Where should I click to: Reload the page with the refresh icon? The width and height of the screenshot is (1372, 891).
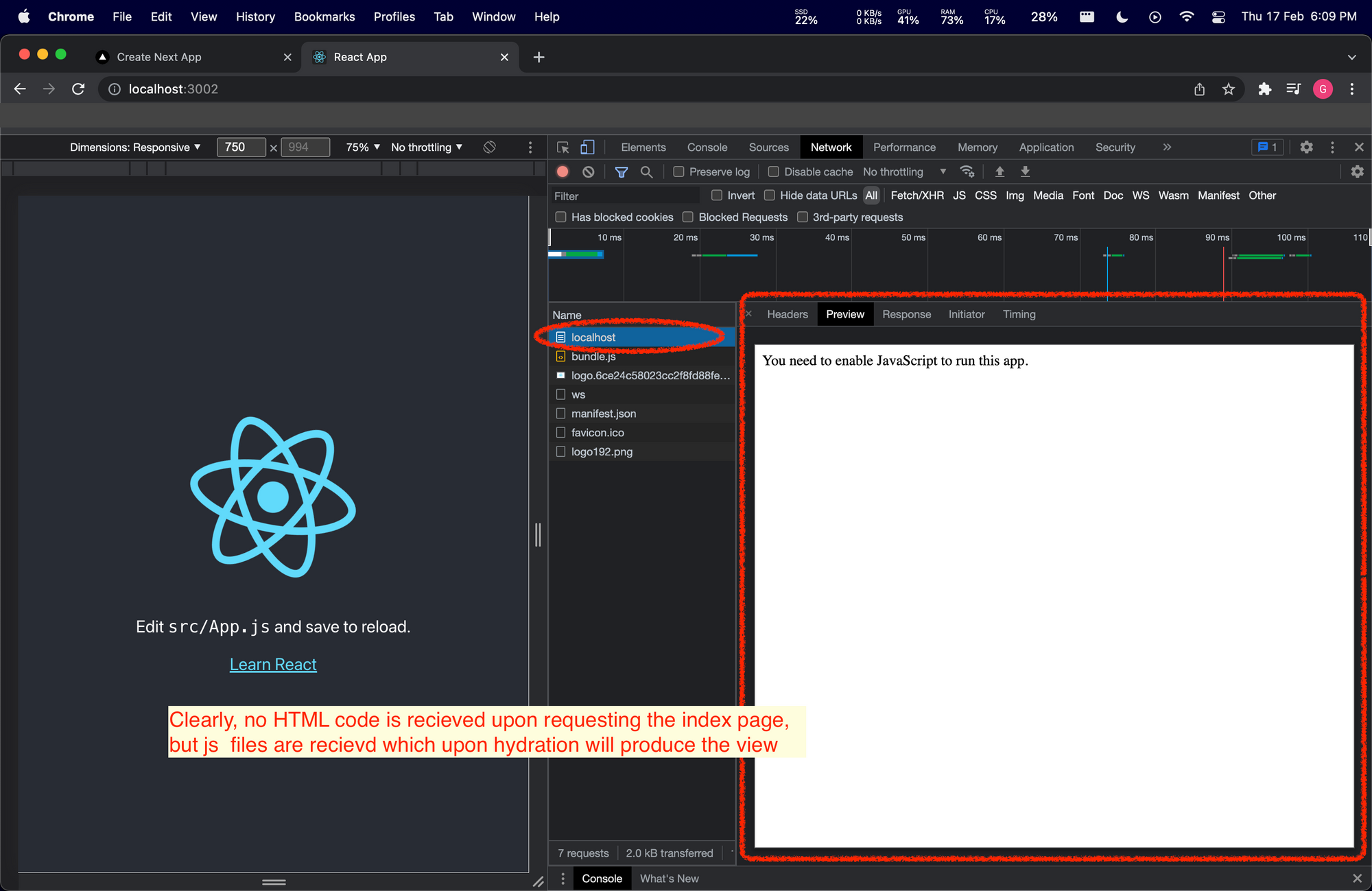[78, 89]
